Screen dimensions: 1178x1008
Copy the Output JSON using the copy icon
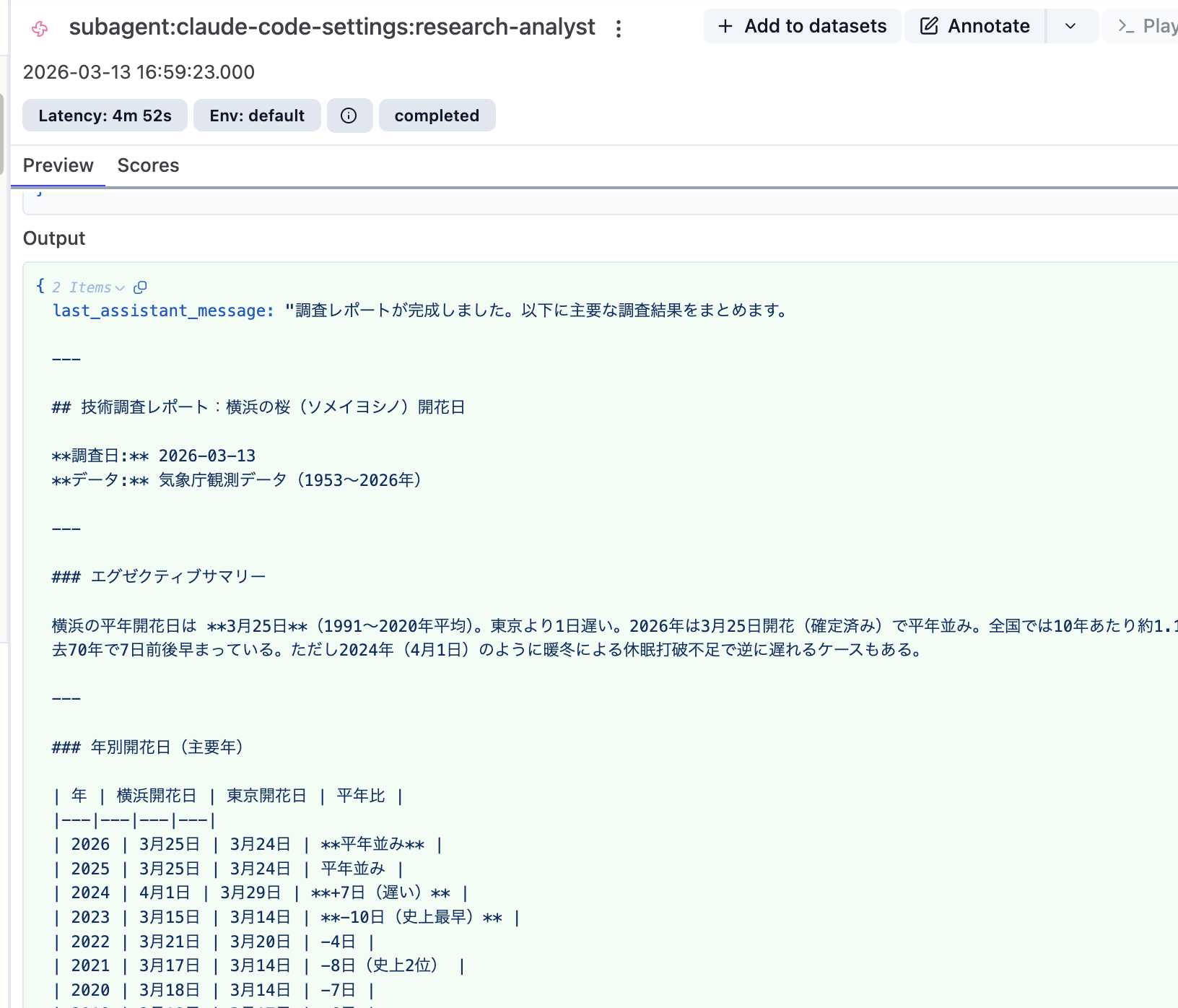(x=141, y=287)
